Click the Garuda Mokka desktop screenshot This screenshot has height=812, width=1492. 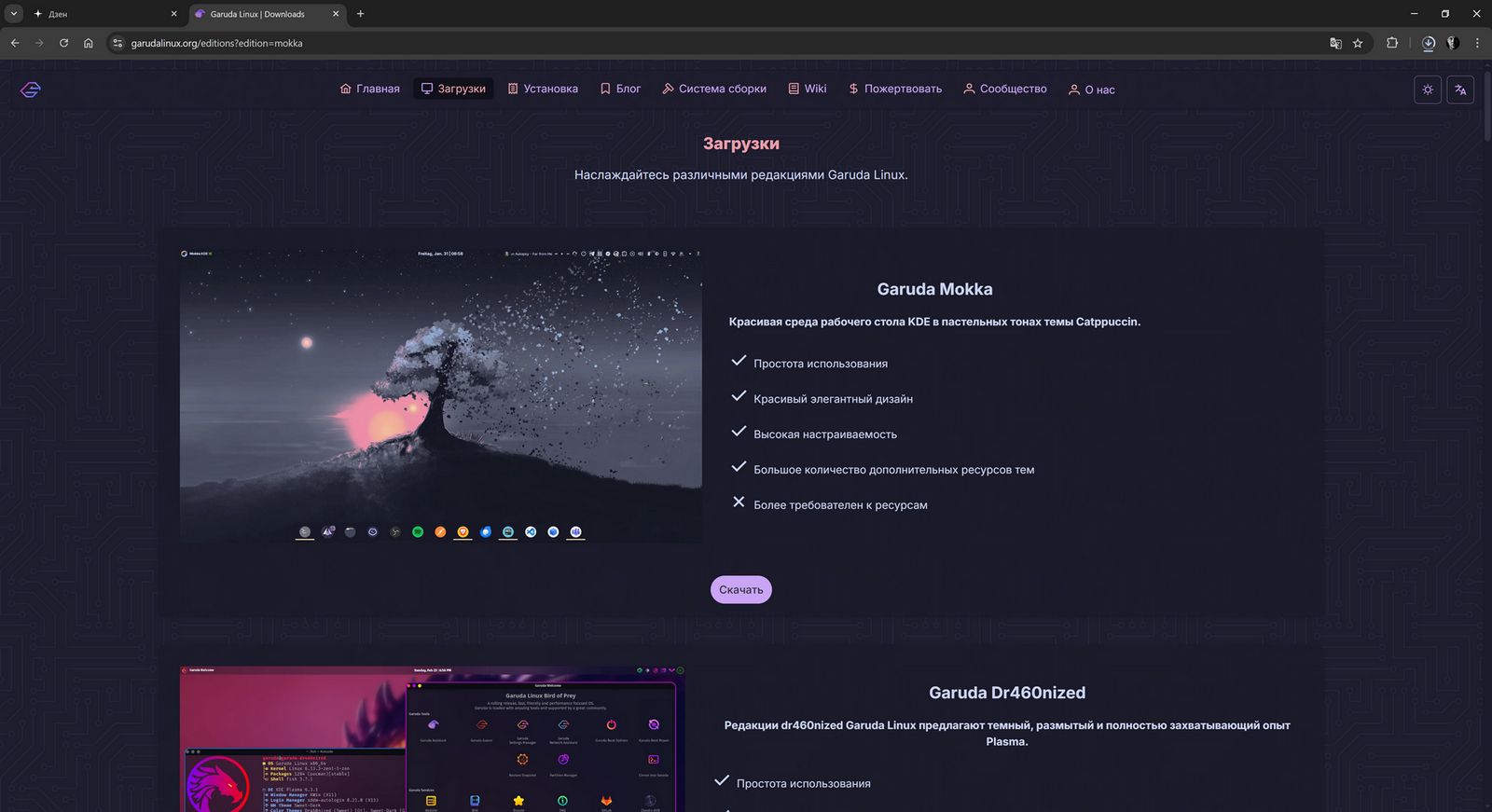coord(440,394)
